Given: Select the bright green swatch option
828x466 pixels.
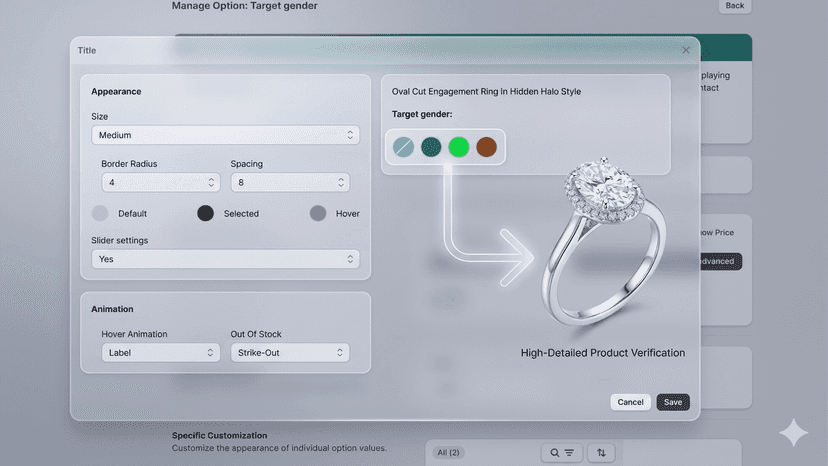Looking at the screenshot, I should pos(458,147).
